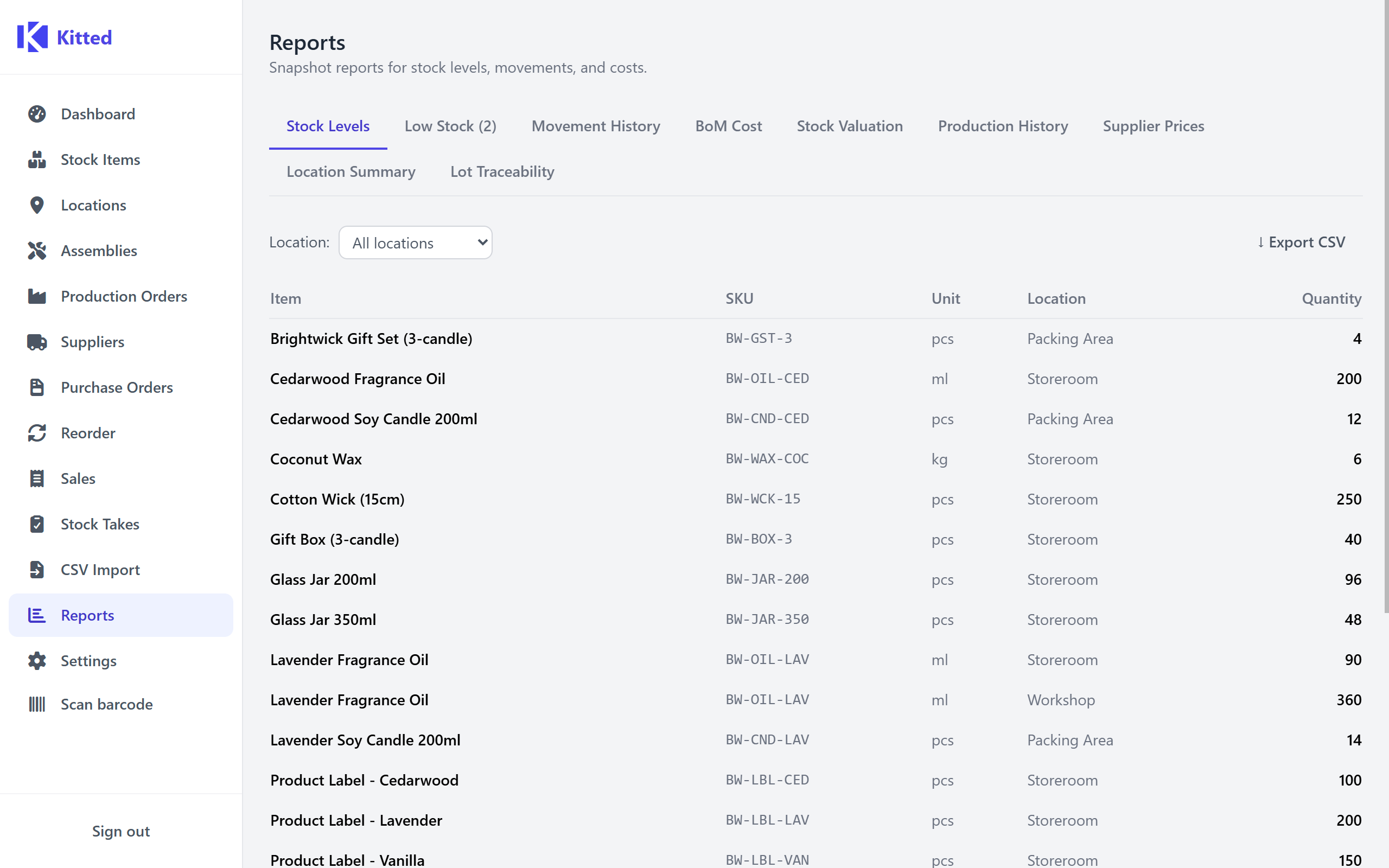Export stock levels as CSV

coord(1301,242)
